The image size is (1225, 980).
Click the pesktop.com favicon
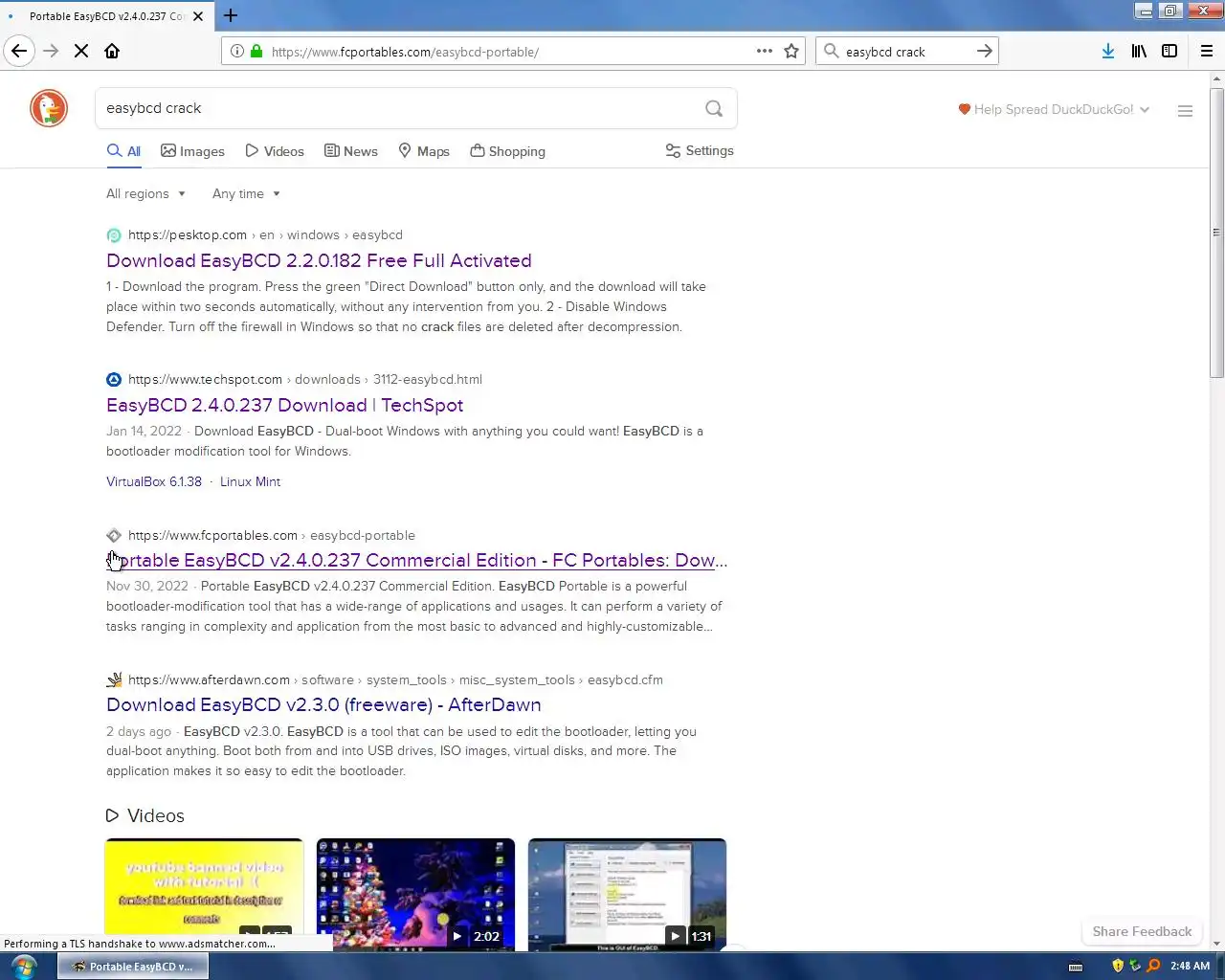tap(114, 235)
